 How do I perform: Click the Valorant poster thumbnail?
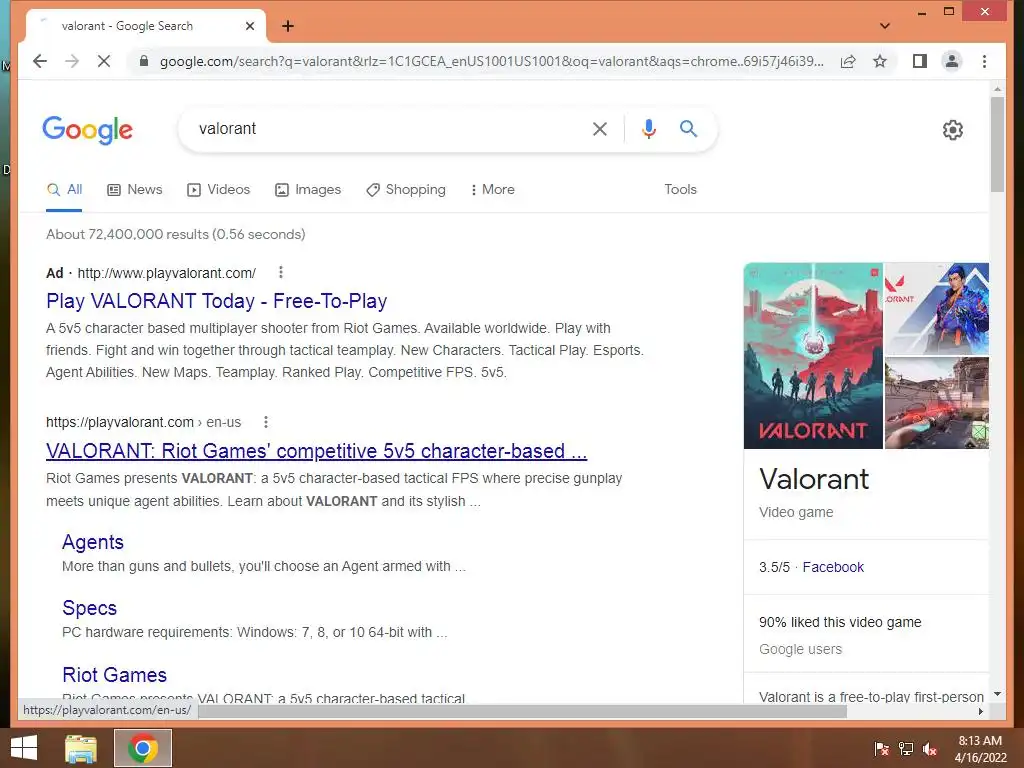click(x=813, y=356)
